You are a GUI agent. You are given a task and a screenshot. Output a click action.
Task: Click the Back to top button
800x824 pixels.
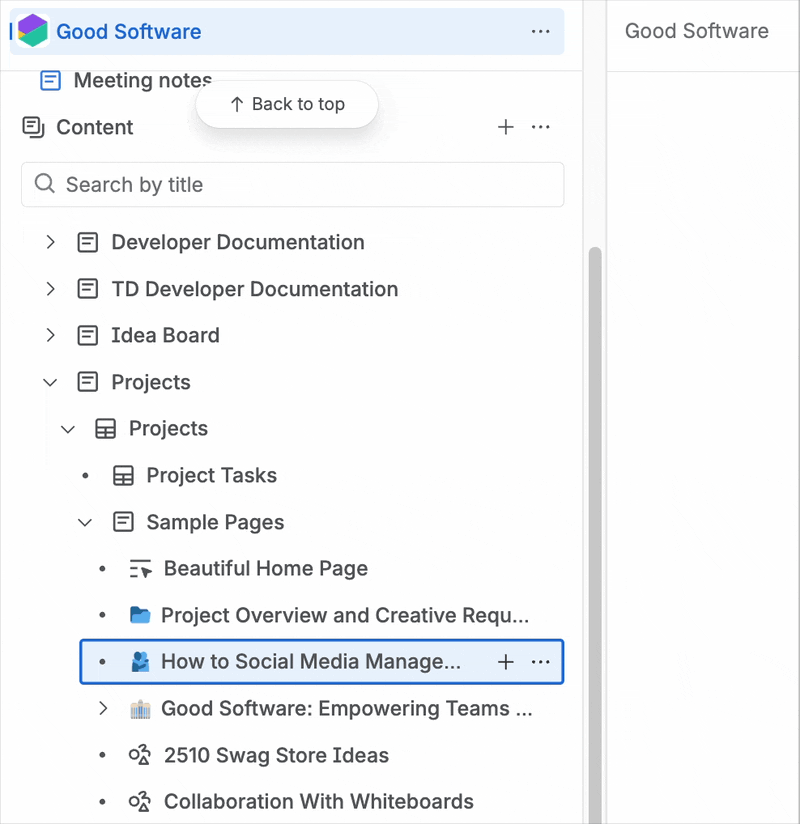click(x=286, y=103)
